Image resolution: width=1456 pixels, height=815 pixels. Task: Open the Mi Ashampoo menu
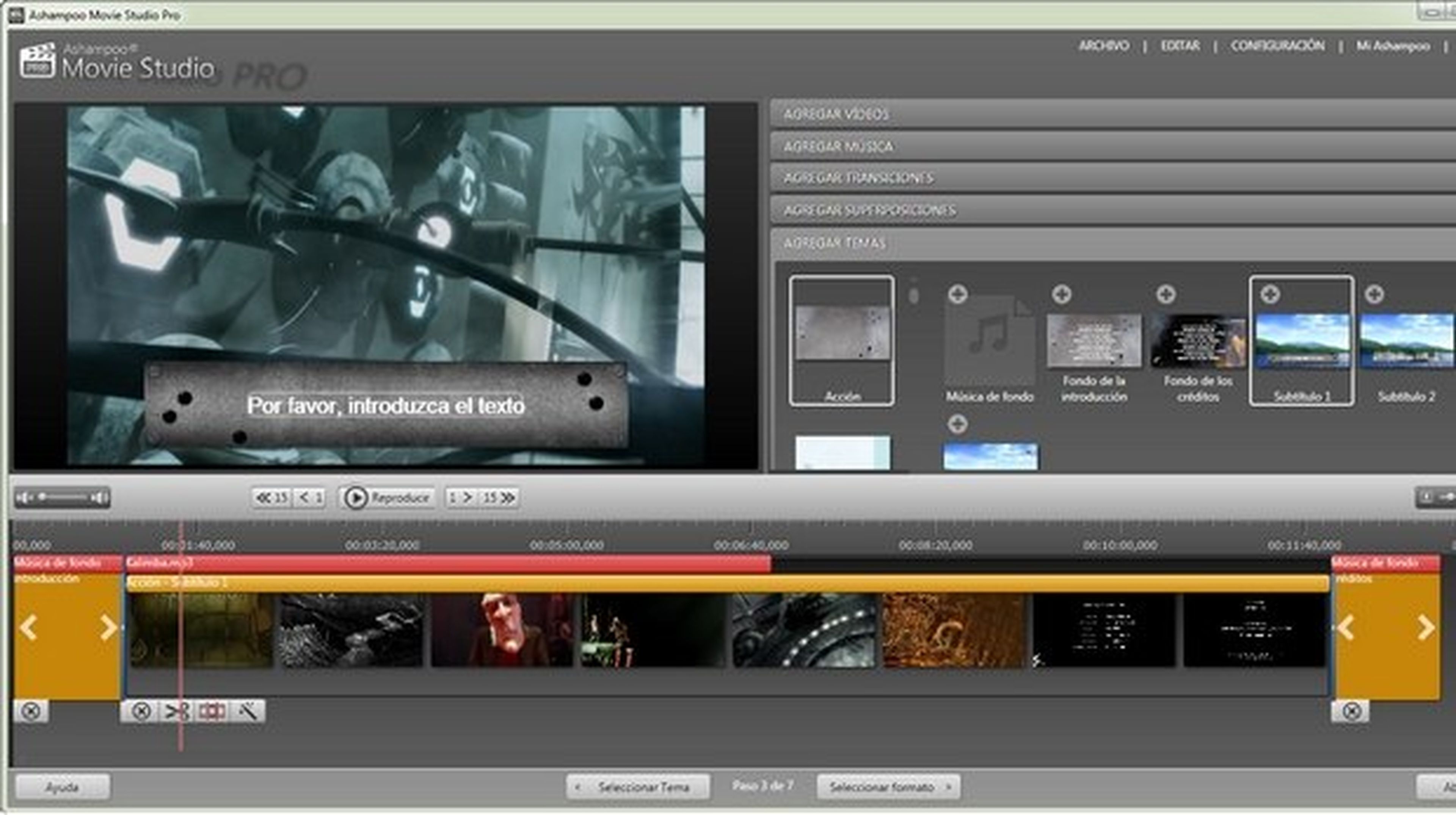pos(1393,46)
